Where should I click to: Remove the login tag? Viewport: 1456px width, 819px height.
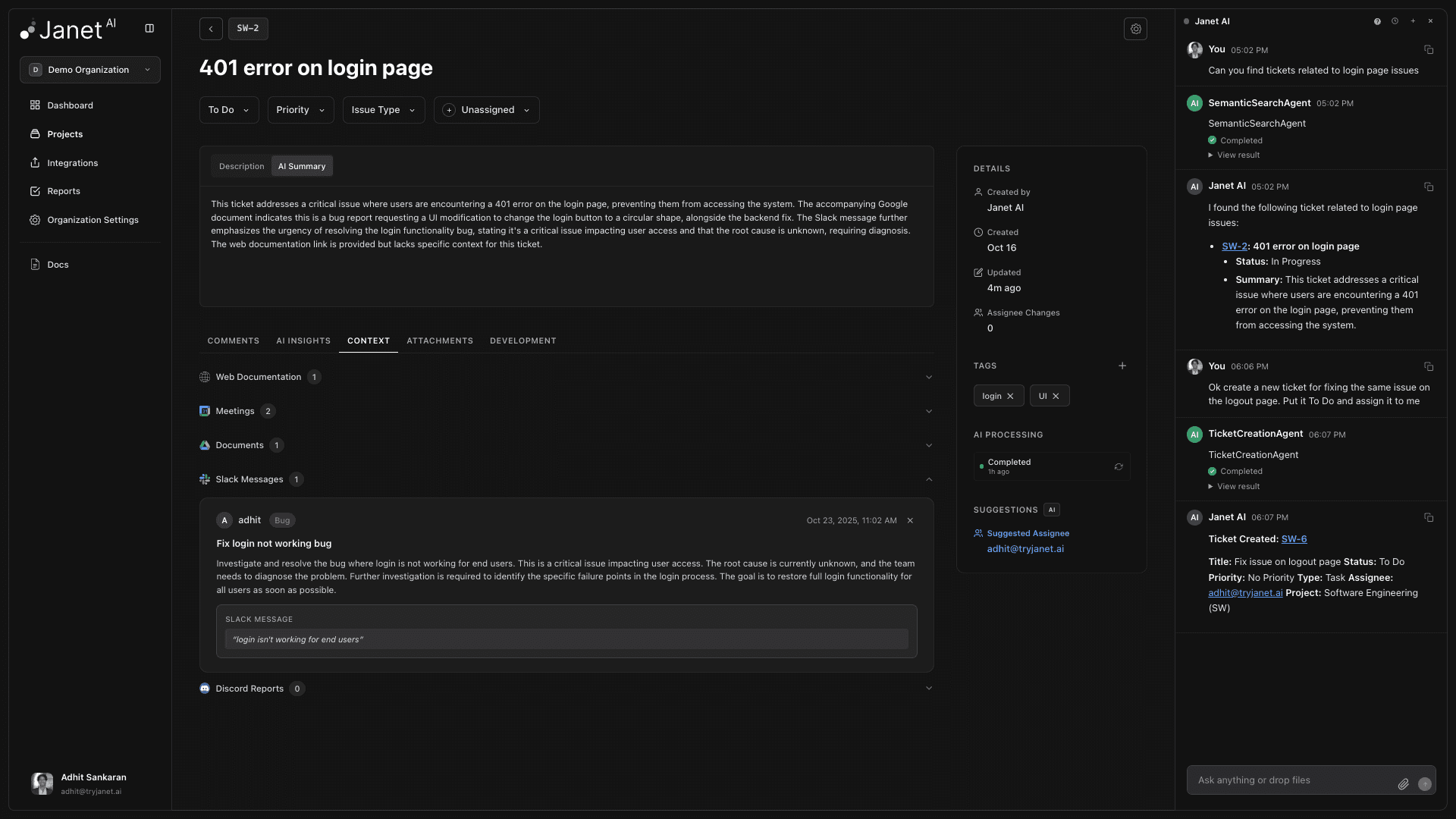pos(1010,396)
